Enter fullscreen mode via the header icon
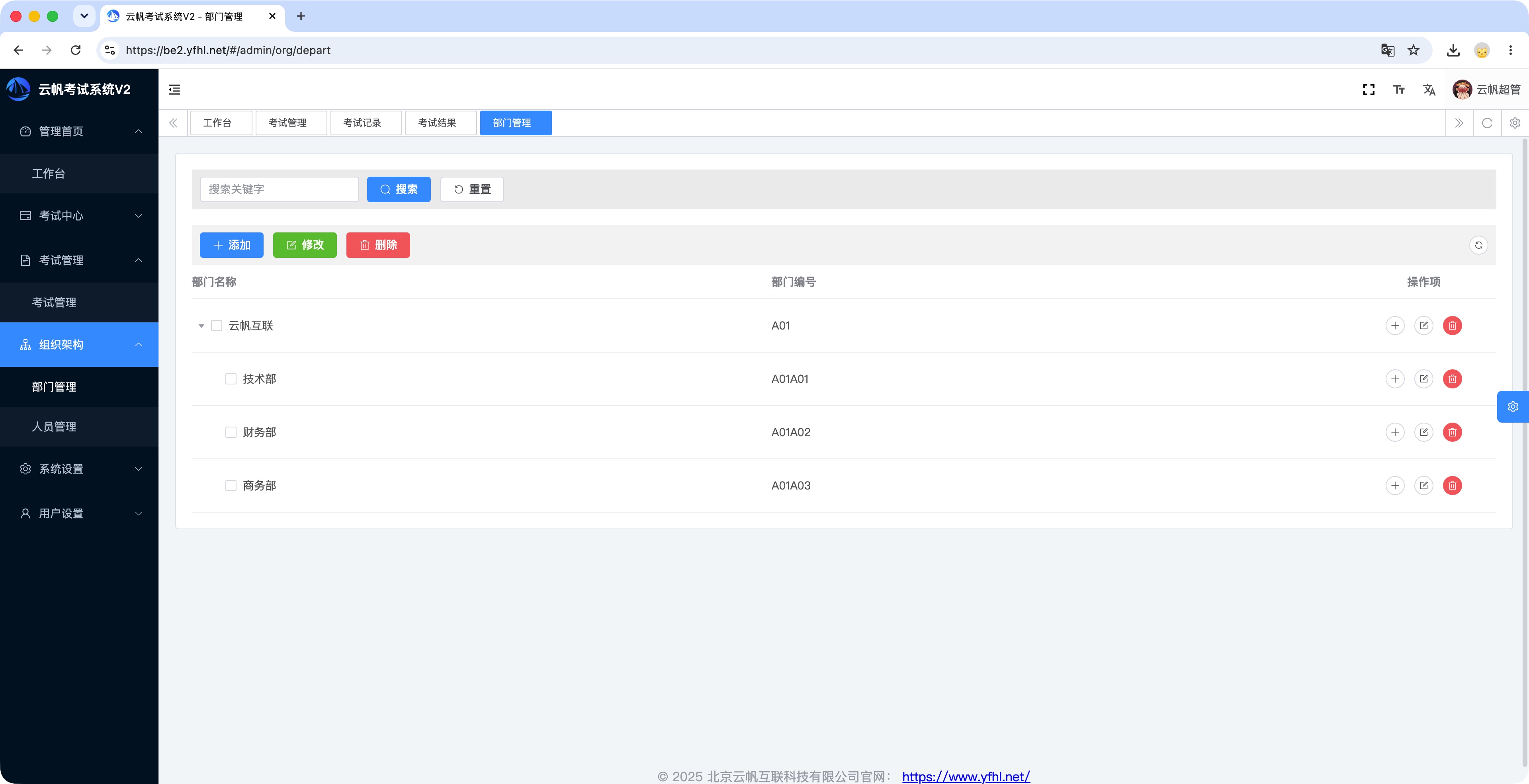The image size is (1529, 784). coord(1369,90)
